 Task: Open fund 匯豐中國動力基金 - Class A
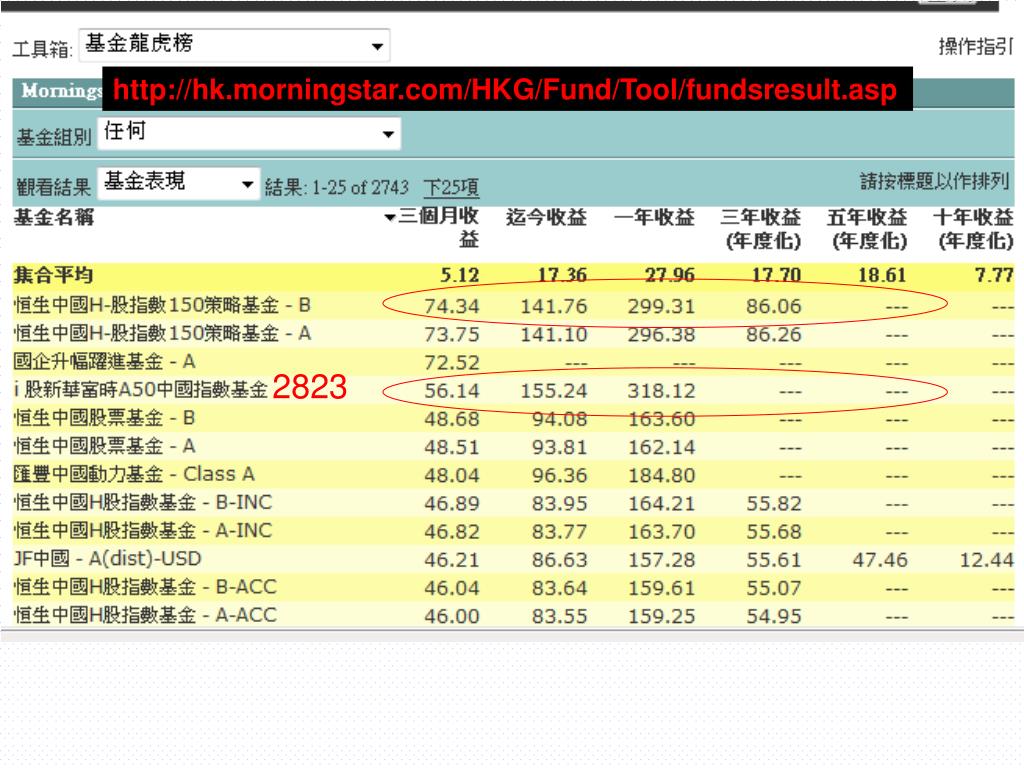(134, 473)
